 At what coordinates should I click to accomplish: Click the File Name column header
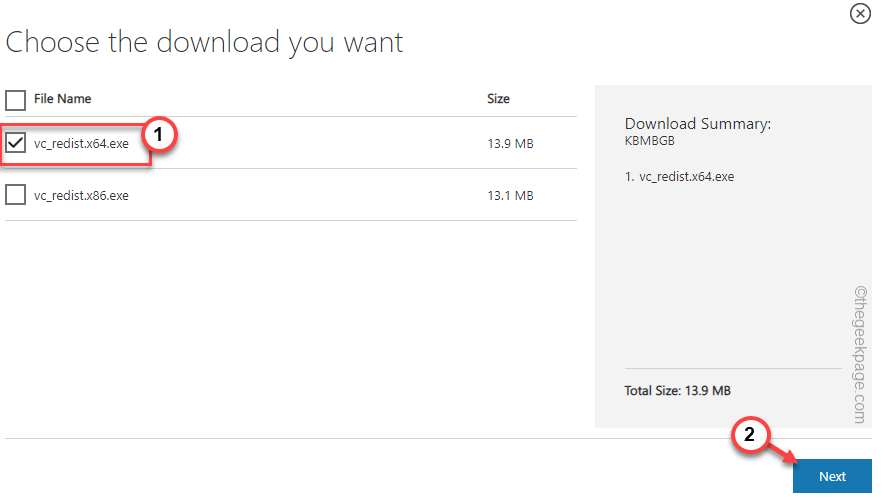click(63, 99)
